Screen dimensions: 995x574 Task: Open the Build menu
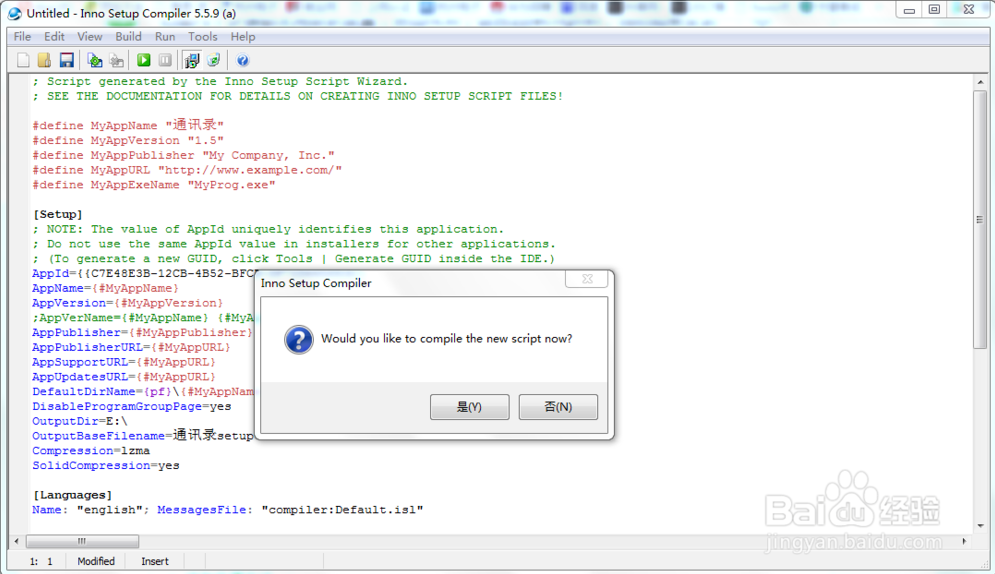coord(128,36)
